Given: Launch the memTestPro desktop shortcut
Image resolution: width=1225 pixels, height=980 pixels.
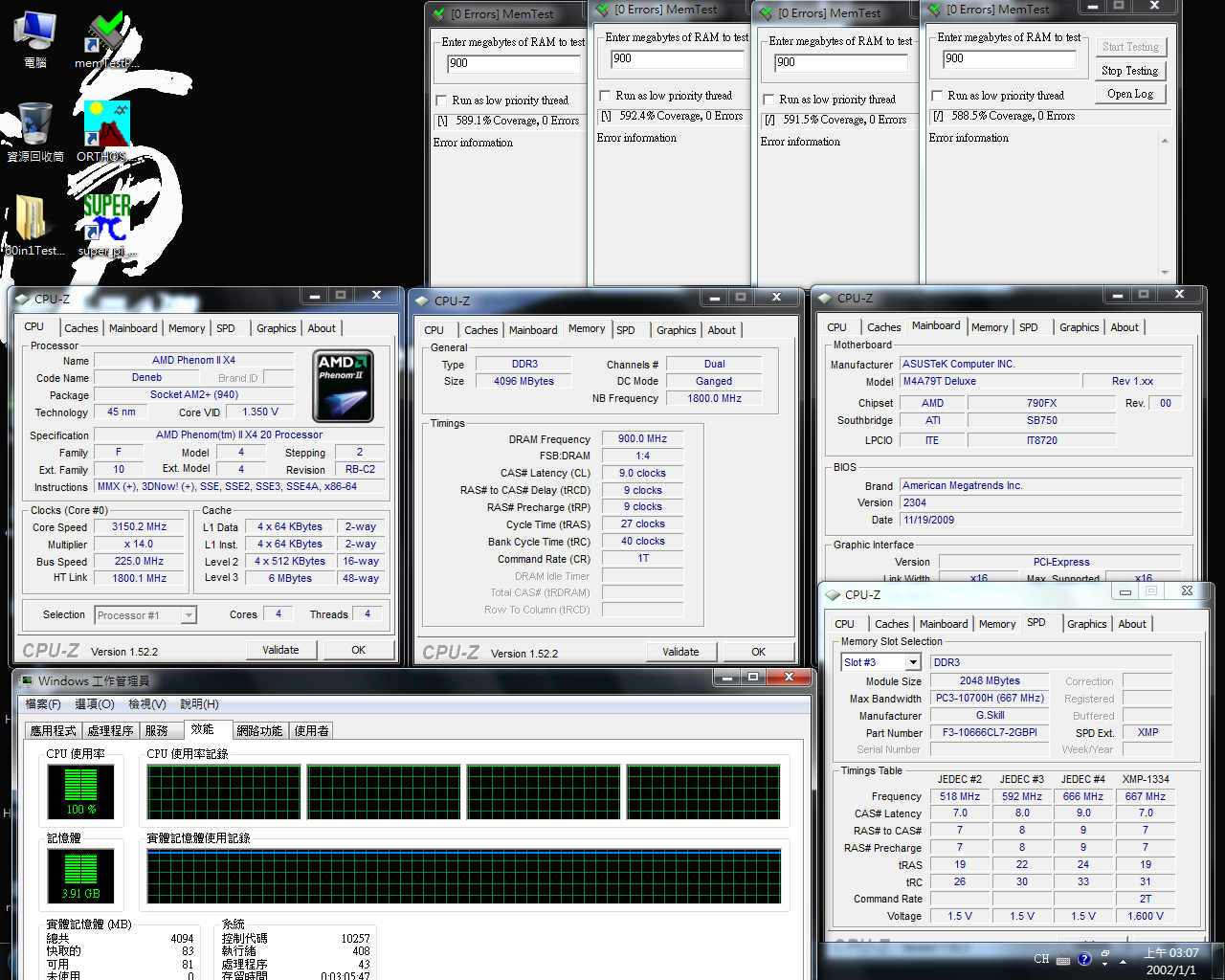Looking at the screenshot, I should point(106,38).
